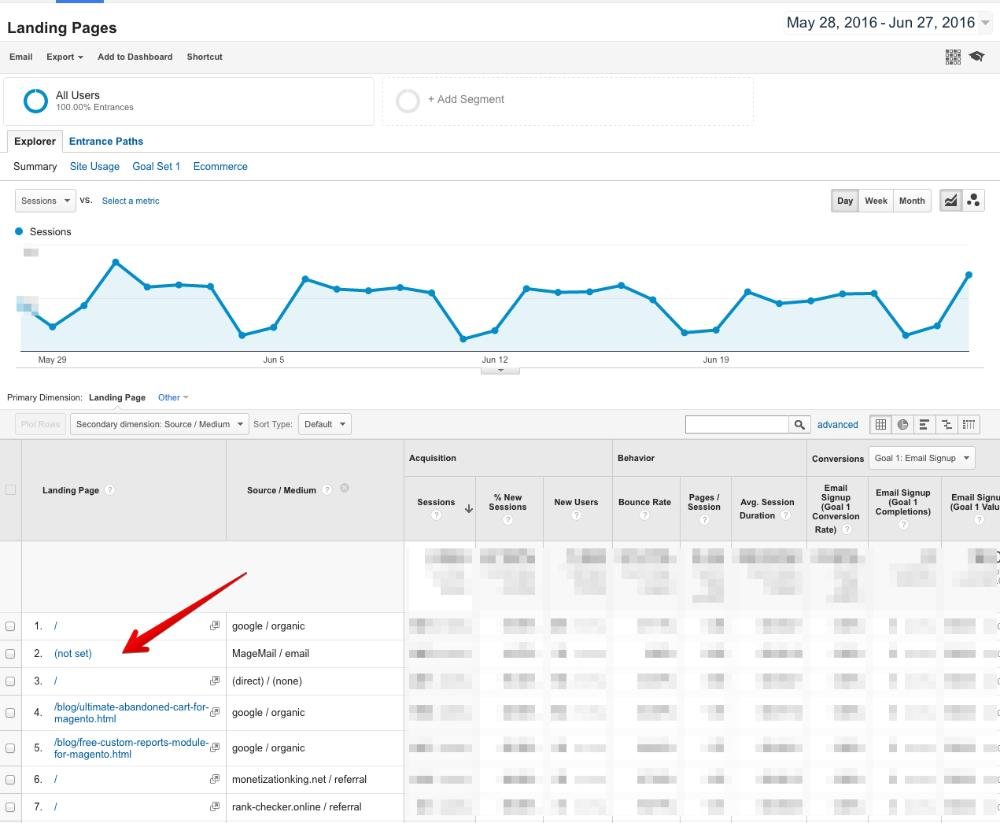Set chart granularity to Week
This screenshot has width=1000, height=823.
click(876, 201)
